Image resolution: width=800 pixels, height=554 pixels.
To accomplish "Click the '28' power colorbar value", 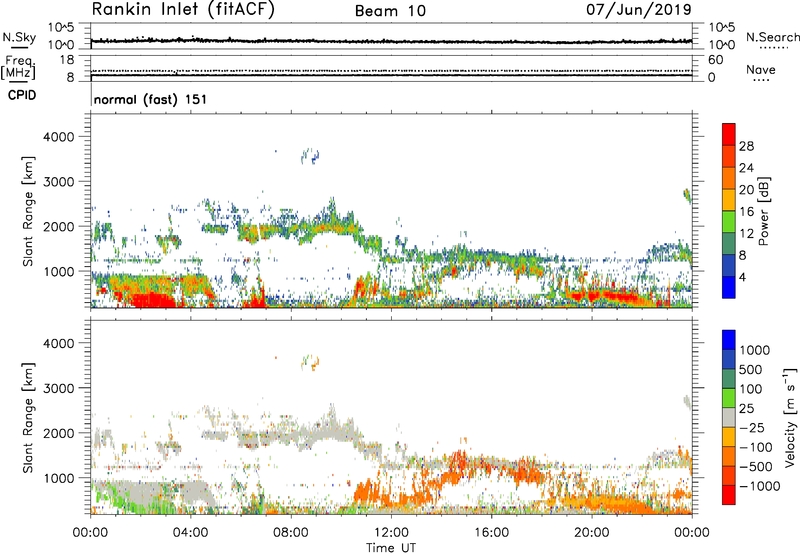I will coord(746,146).
